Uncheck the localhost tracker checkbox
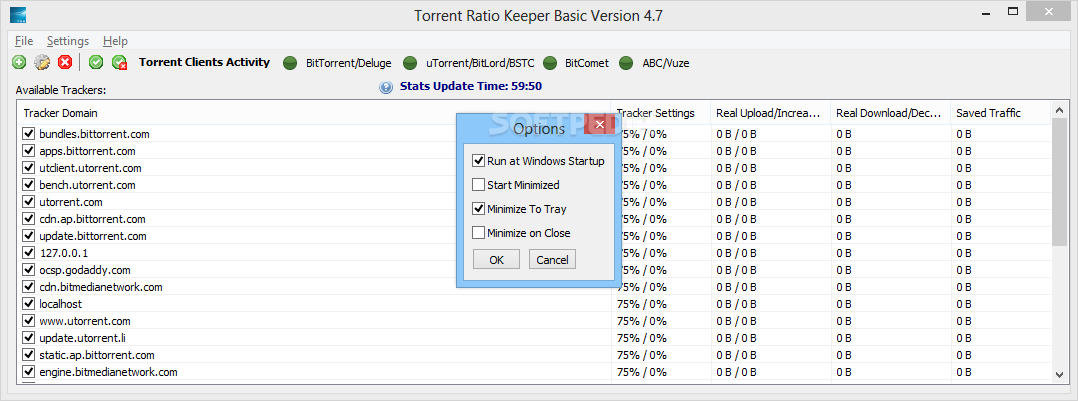 pyautogui.click(x=29, y=303)
